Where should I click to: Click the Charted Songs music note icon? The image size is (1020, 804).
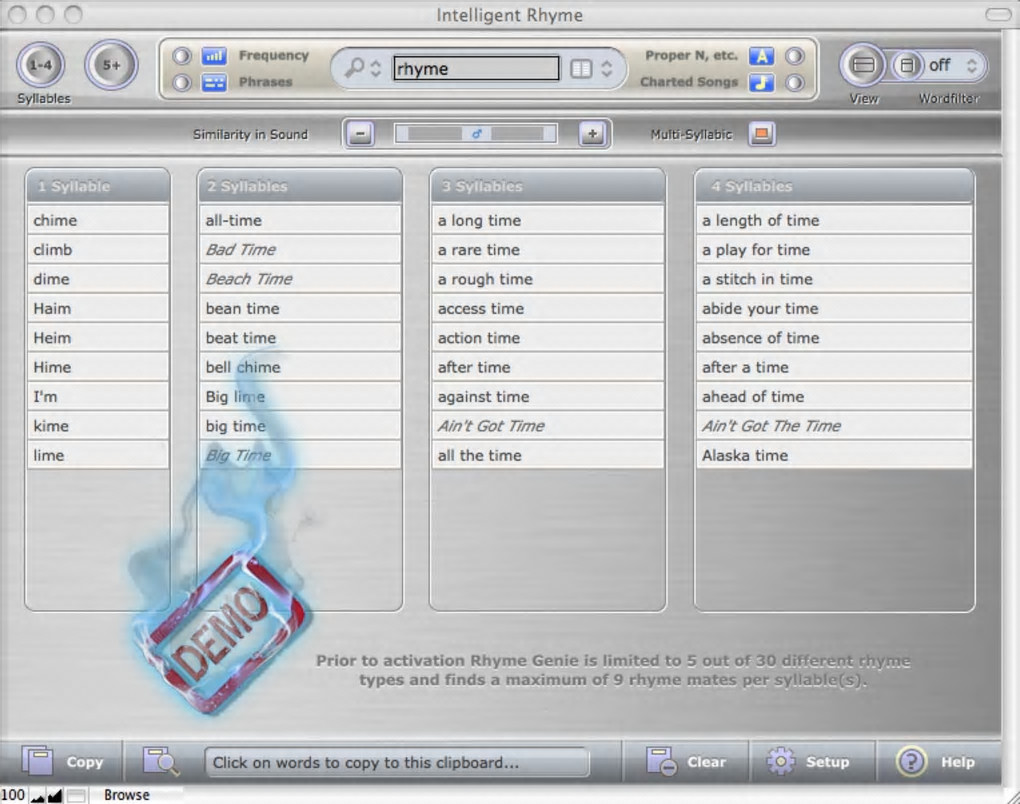762,83
